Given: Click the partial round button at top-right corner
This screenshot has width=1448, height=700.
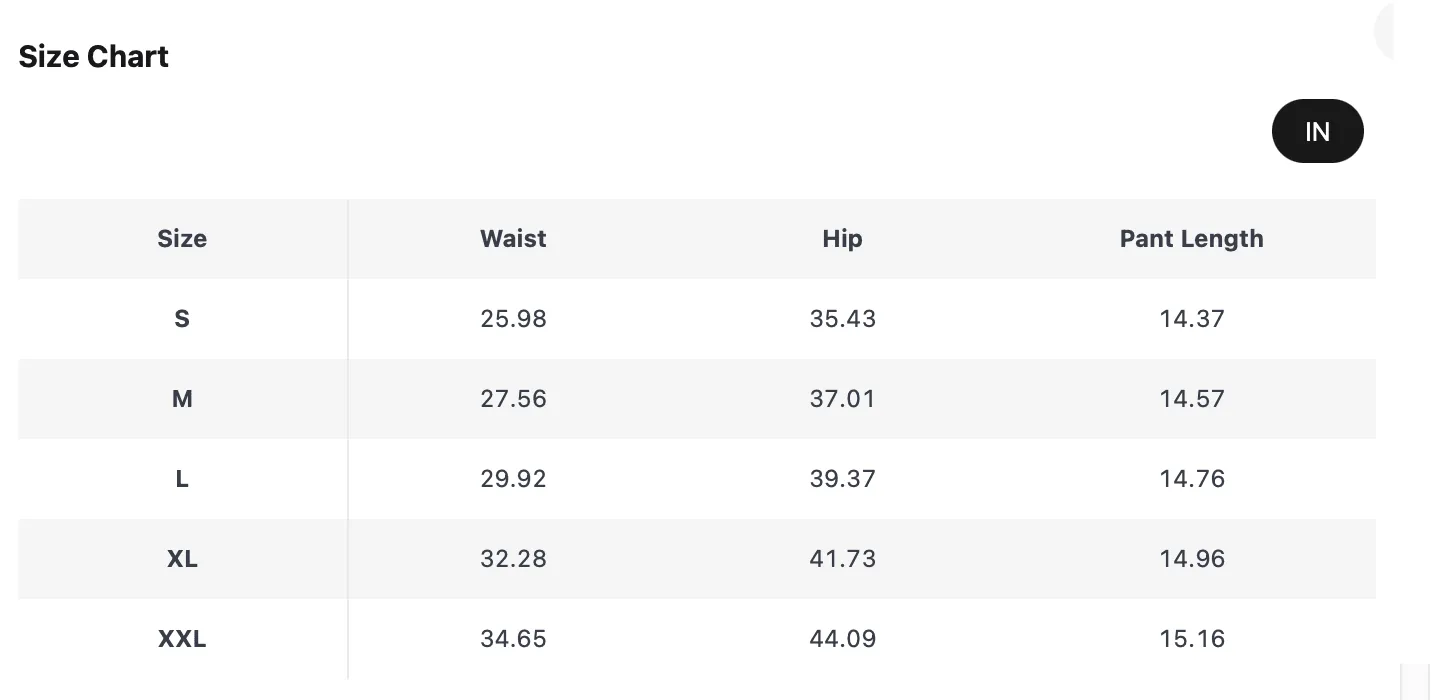Looking at the screenshot, I should (1385, 30).
